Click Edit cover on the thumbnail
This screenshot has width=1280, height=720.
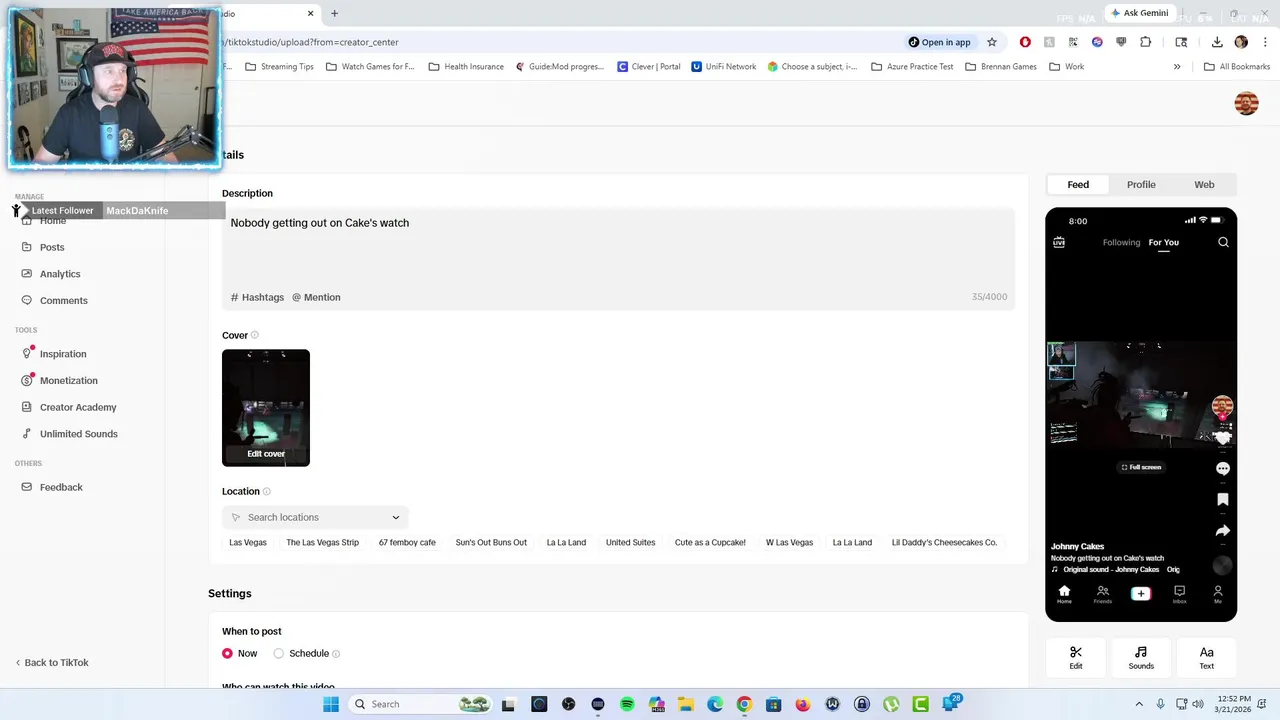266,454
